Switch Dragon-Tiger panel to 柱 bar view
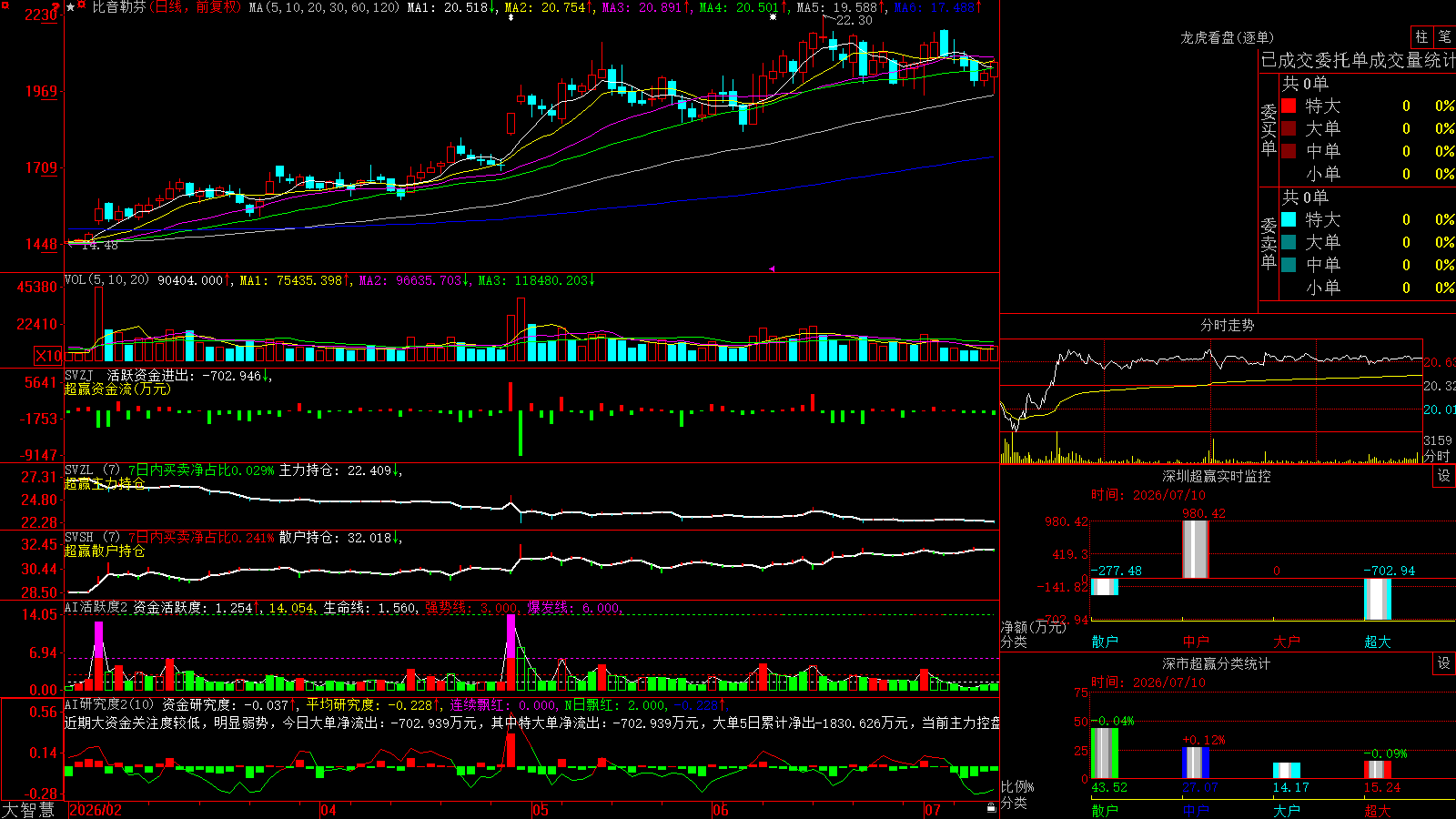1456x819 pixels. [1421, 36]
